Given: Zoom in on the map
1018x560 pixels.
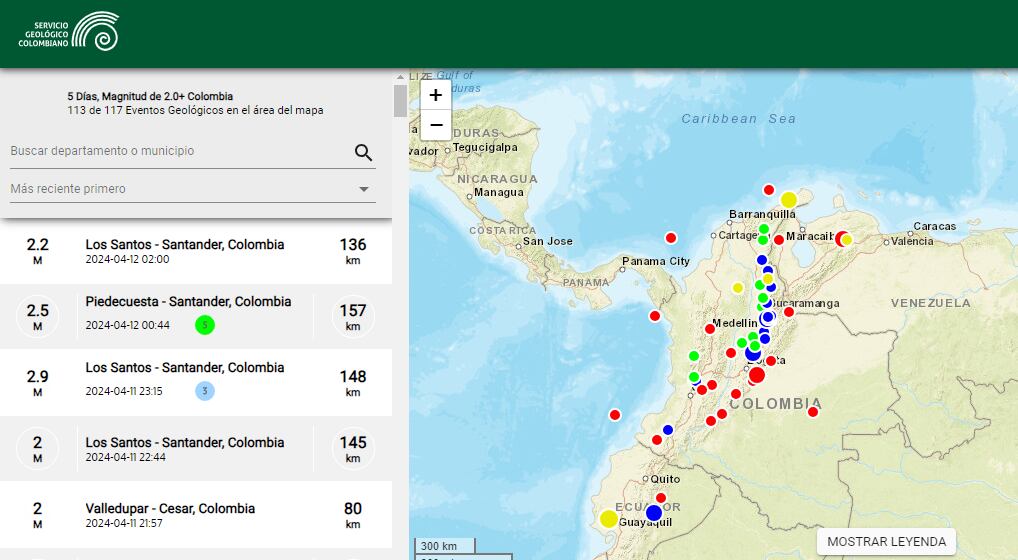Looking at the screenshot, I should (436, 95).
